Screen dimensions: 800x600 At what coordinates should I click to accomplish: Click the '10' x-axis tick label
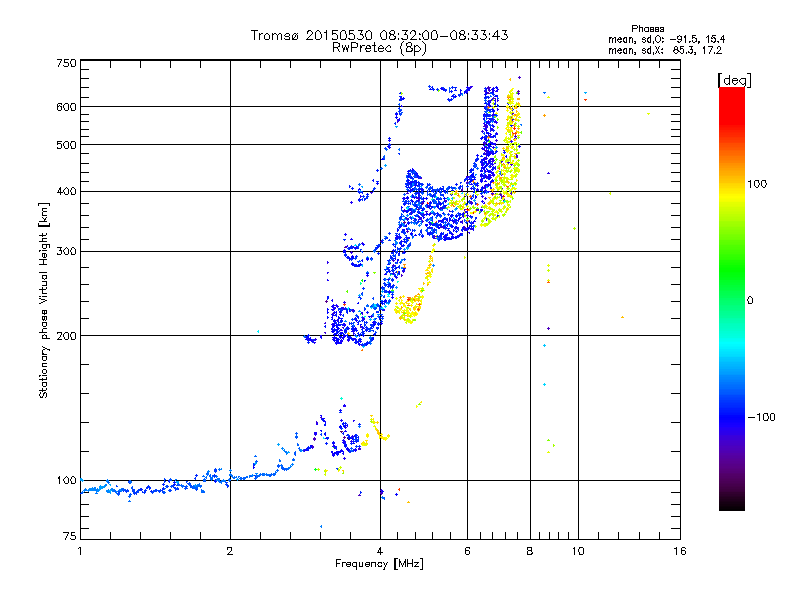(x=578, y=551)
